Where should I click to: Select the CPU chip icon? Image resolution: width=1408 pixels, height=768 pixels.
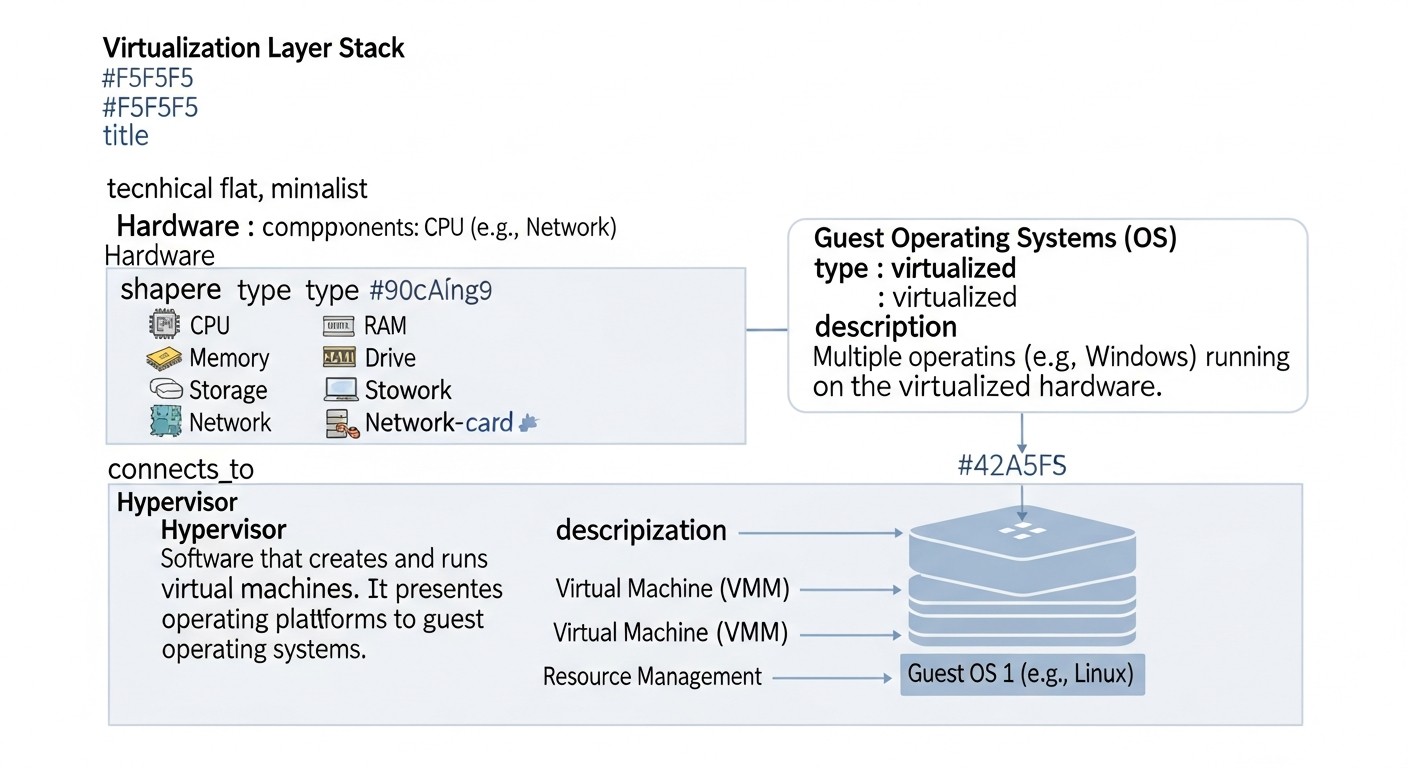click(163, 324)
